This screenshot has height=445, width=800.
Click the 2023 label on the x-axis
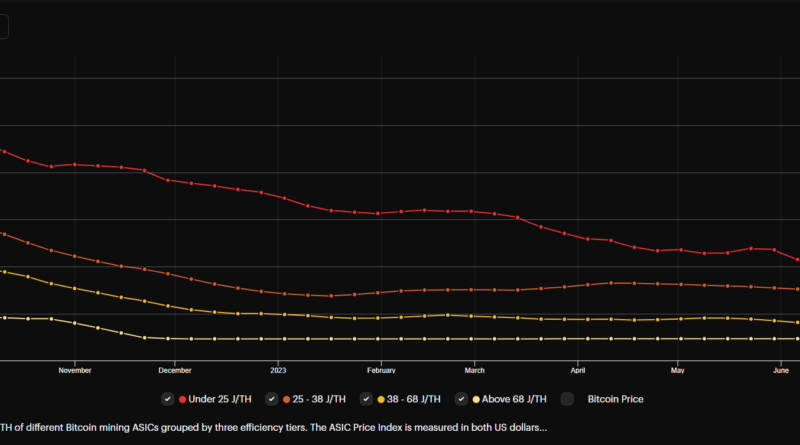277,370
